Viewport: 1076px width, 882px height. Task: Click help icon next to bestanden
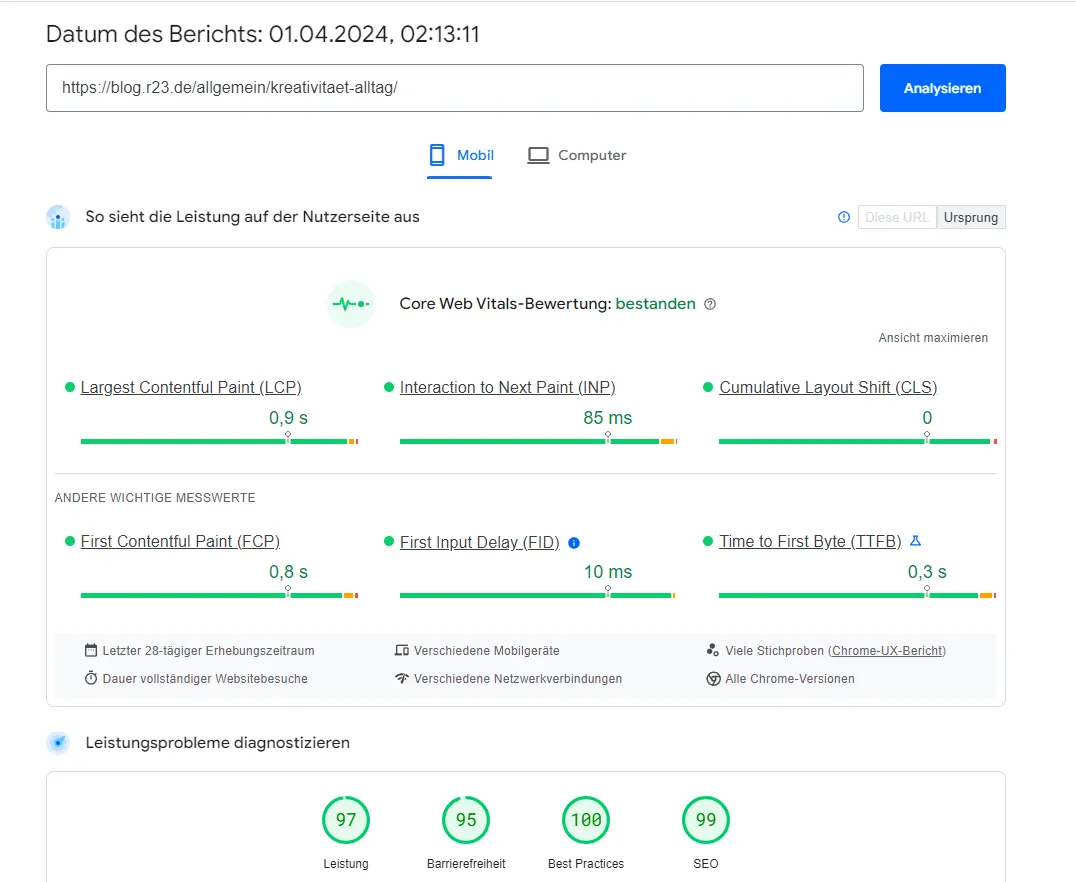pyautogui.click(x=710, y=304)
